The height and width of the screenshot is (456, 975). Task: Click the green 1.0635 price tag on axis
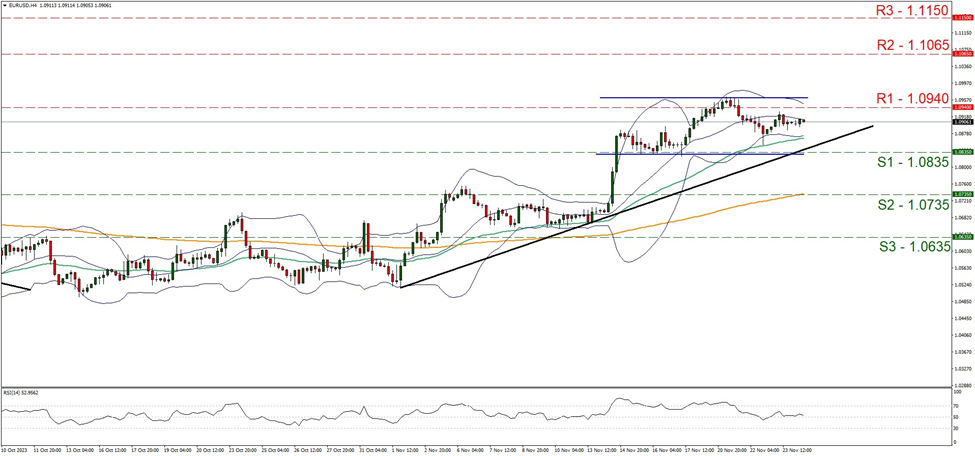[x=961, y=237]
